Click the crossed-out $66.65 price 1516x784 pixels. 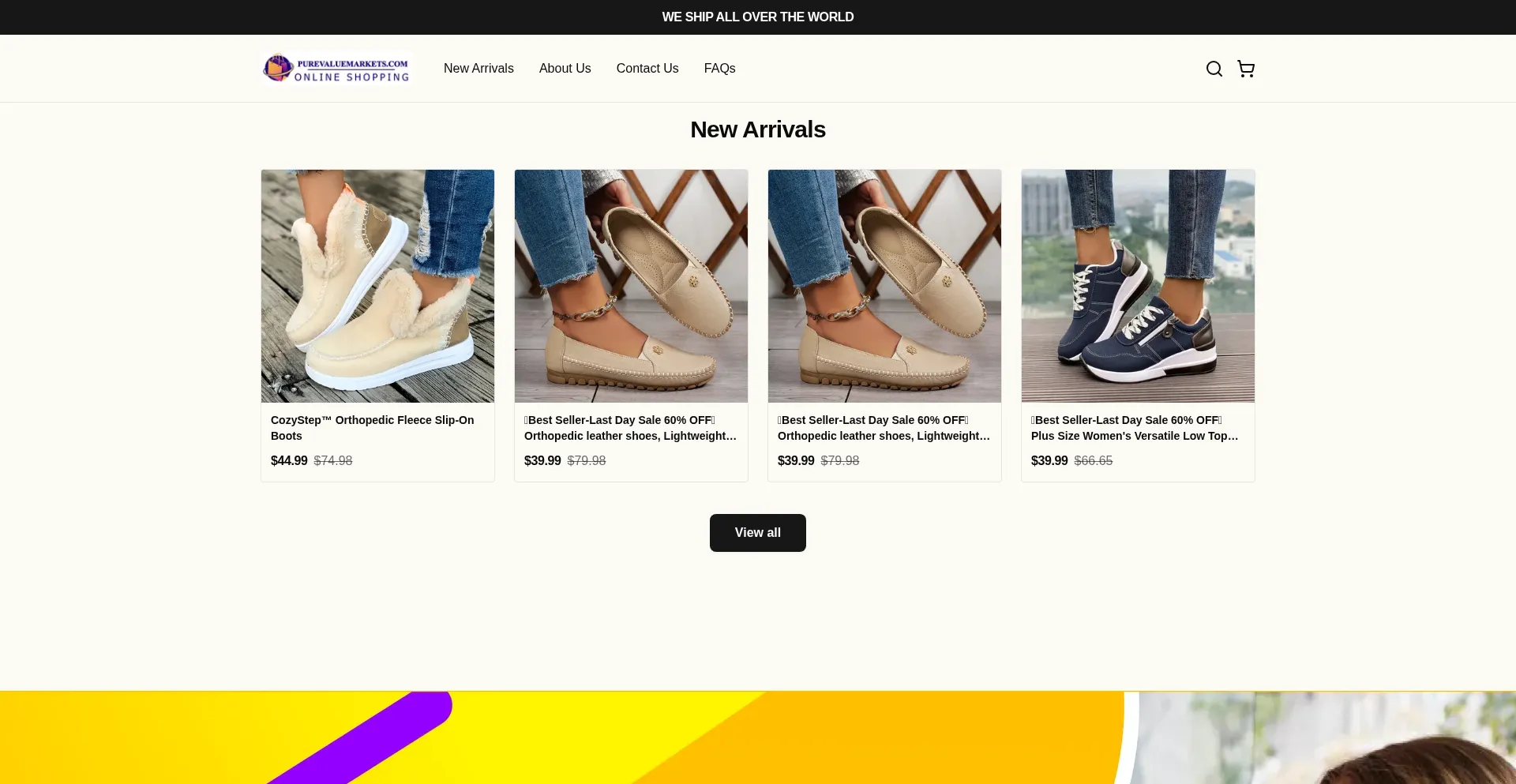pyautogui.click(x=1094, y=460)
